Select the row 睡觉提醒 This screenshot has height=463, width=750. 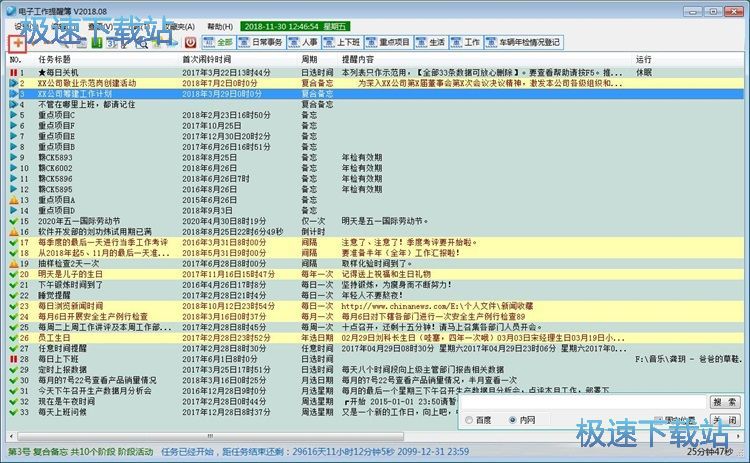[x=376, y=295]
